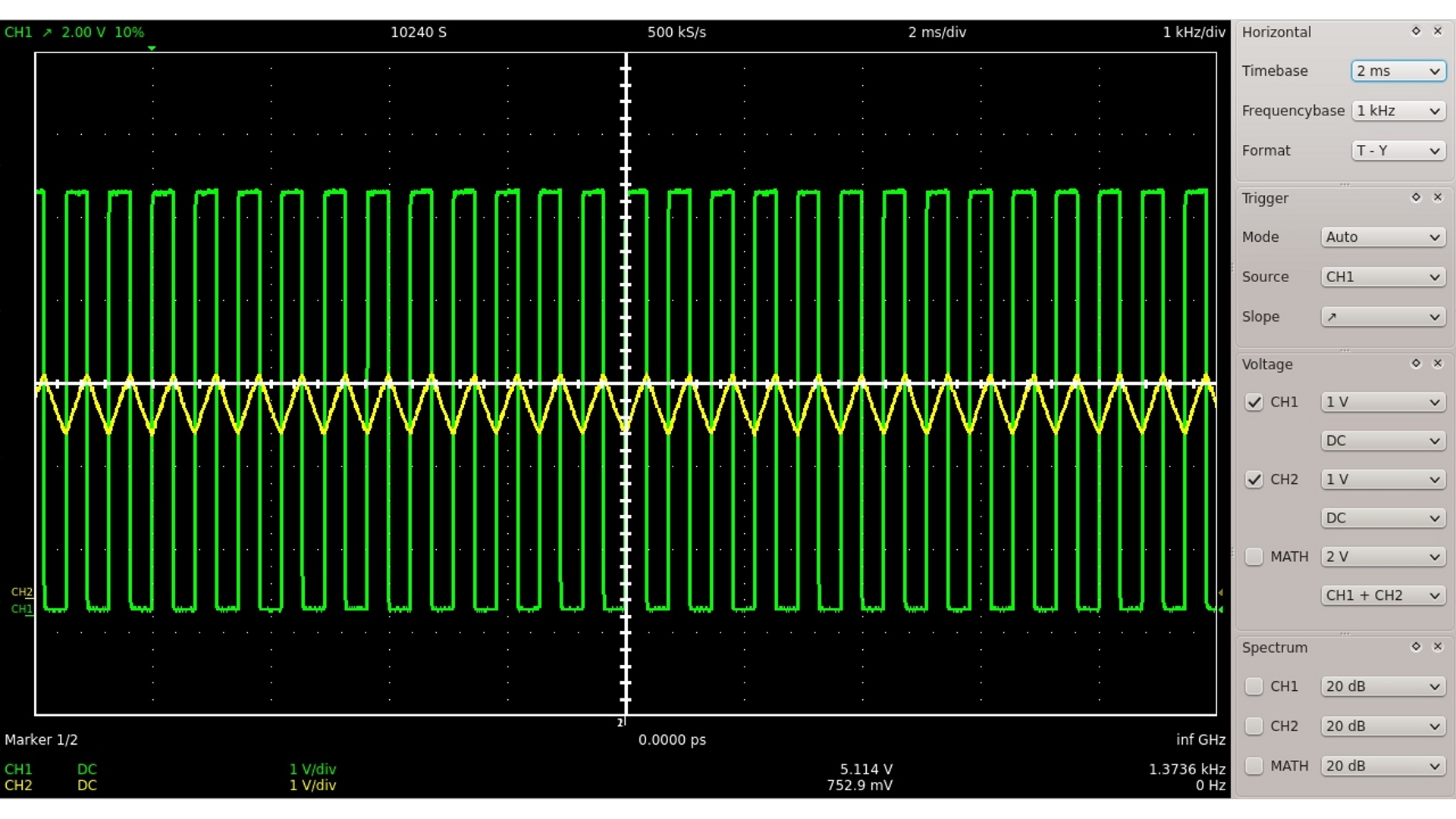The image size is (1456, 819).
Task: Open the Timebase dropdown
Action: (x=1398, y=71)
